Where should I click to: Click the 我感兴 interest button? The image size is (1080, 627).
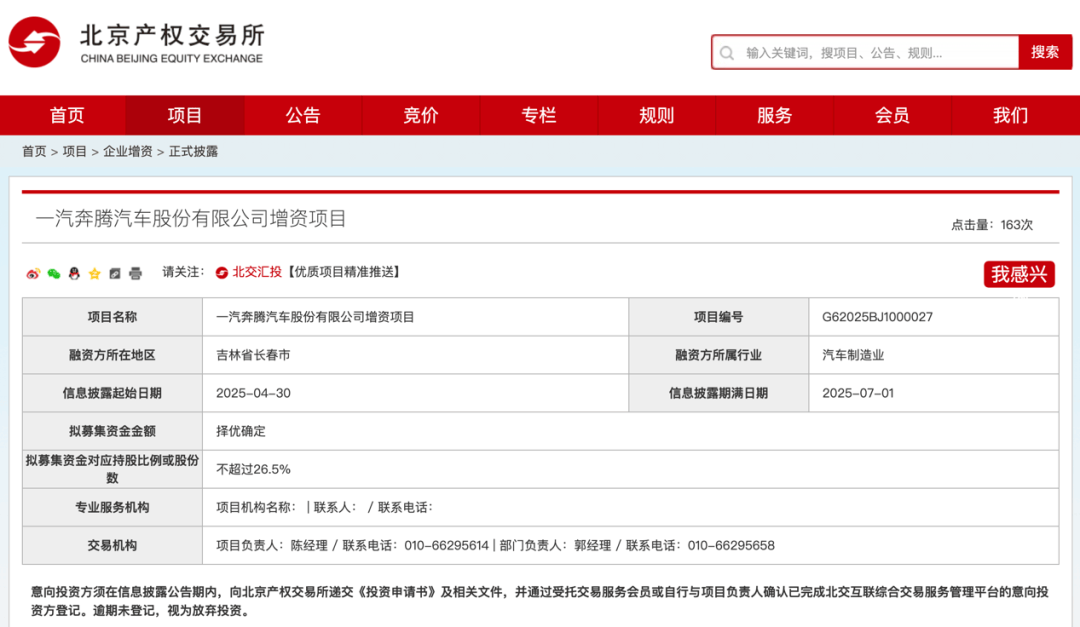point(1019,274)
